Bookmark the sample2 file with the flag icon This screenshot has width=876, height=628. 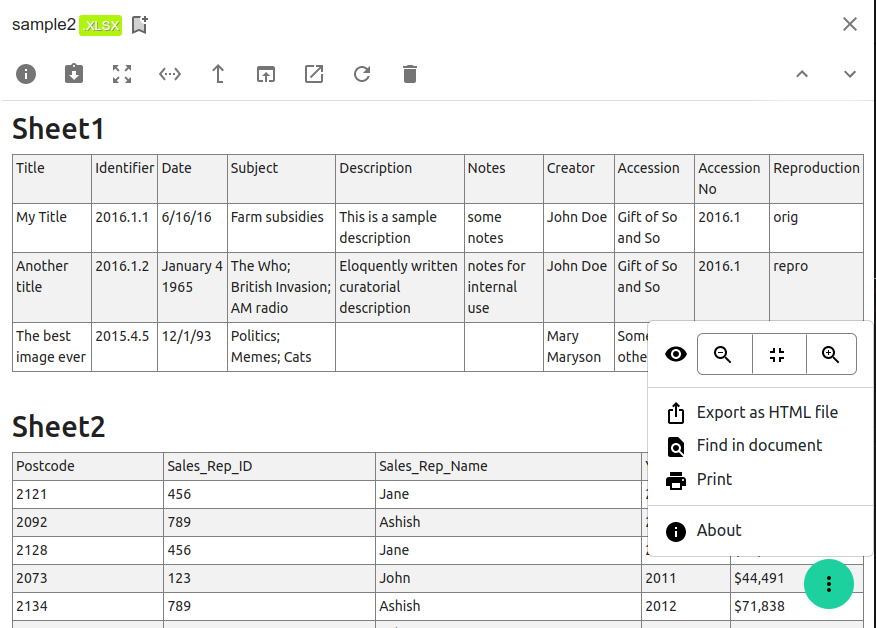coord(139,24)
